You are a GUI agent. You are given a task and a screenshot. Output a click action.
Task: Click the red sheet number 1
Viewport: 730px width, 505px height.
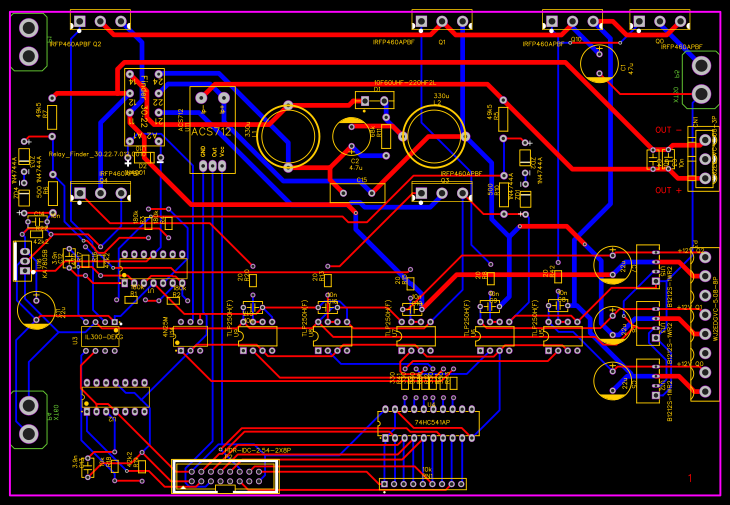point(690,478)
